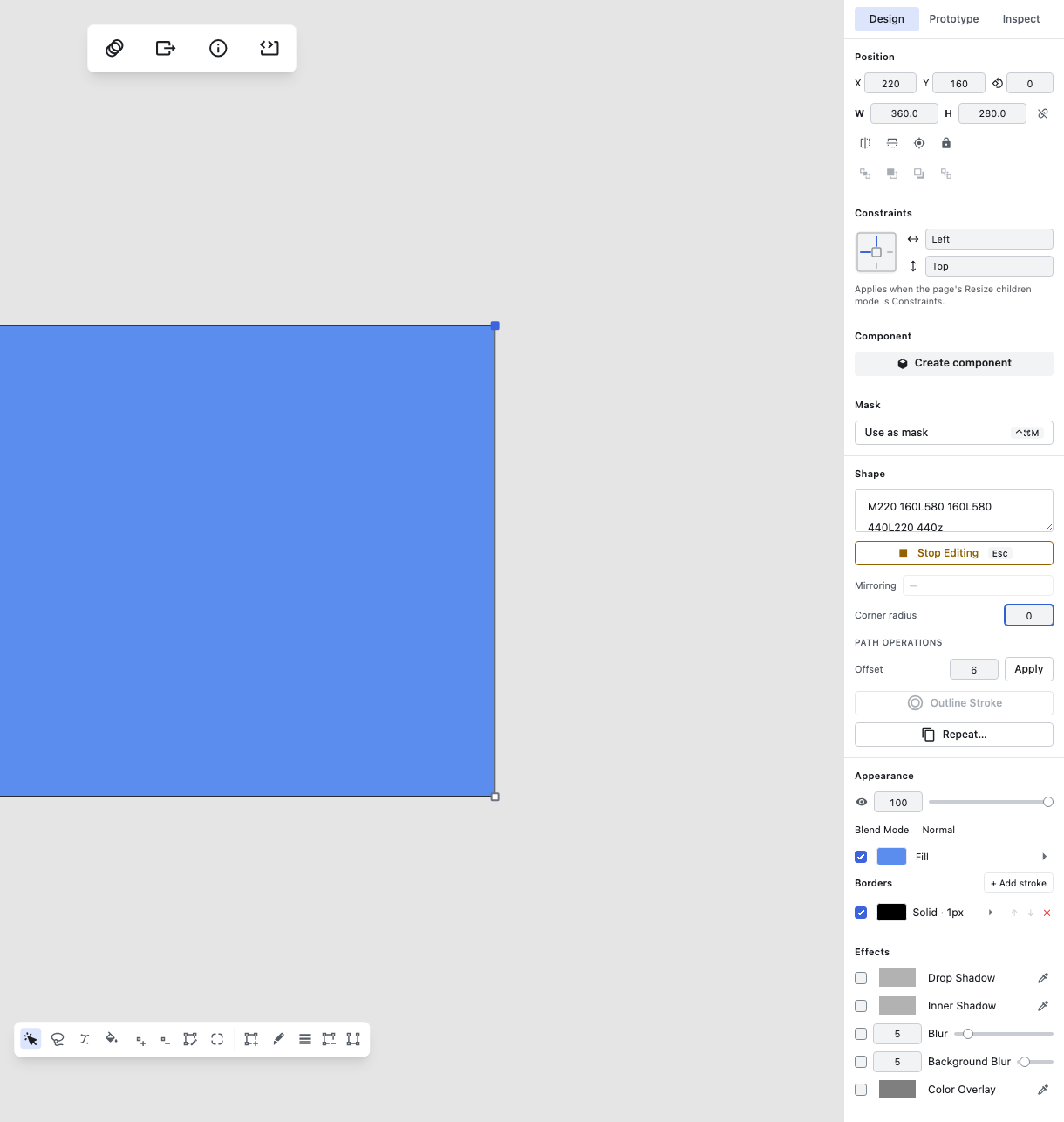Viewport: 1064px width, 1122px height.
Task: Click the dashed rounded frame tool
Action: pyautogui.click(x=217, y=1039)
